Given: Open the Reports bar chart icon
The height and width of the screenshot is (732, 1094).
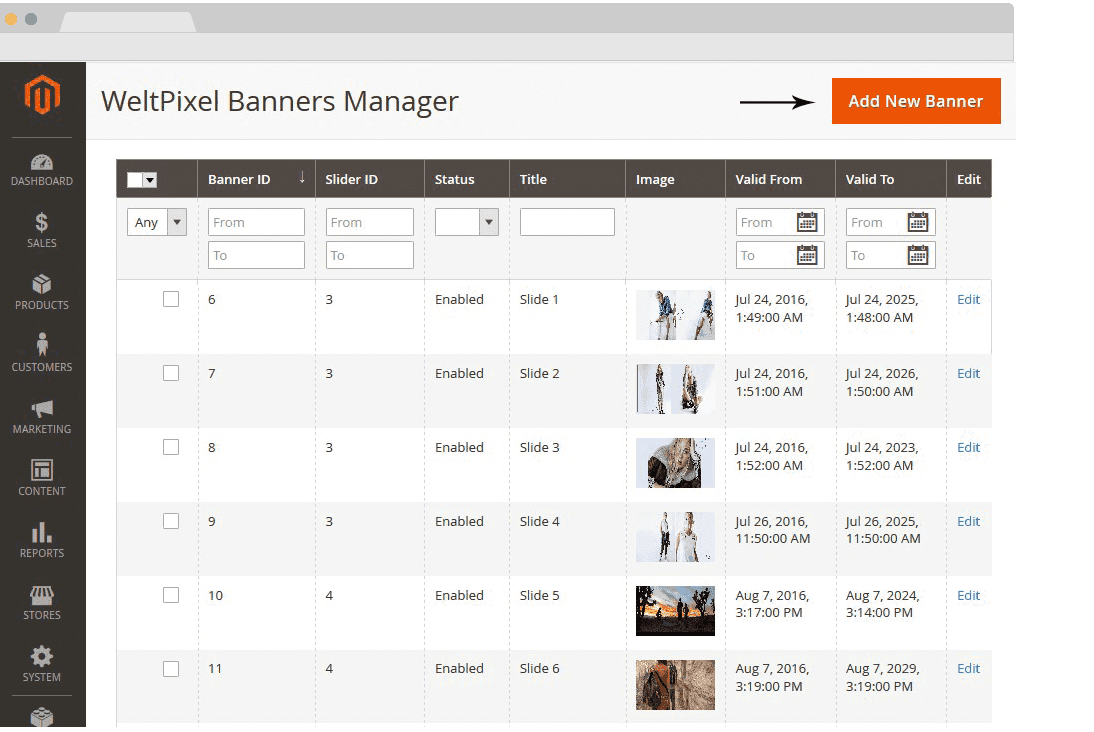Looking at the screenshot, I should tap(42, 534).
